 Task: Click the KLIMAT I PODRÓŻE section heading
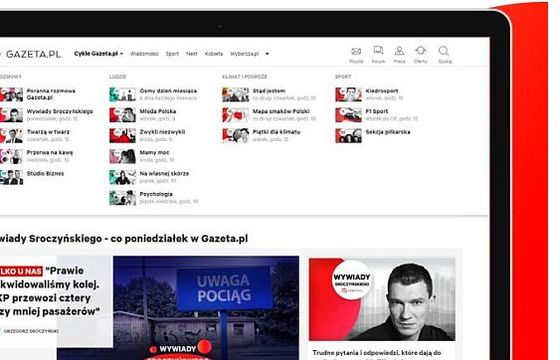245,77
